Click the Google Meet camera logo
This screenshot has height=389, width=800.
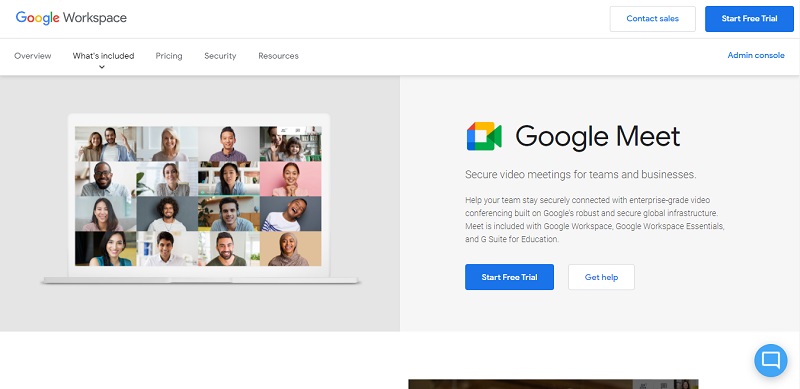(x=484, y=136)
